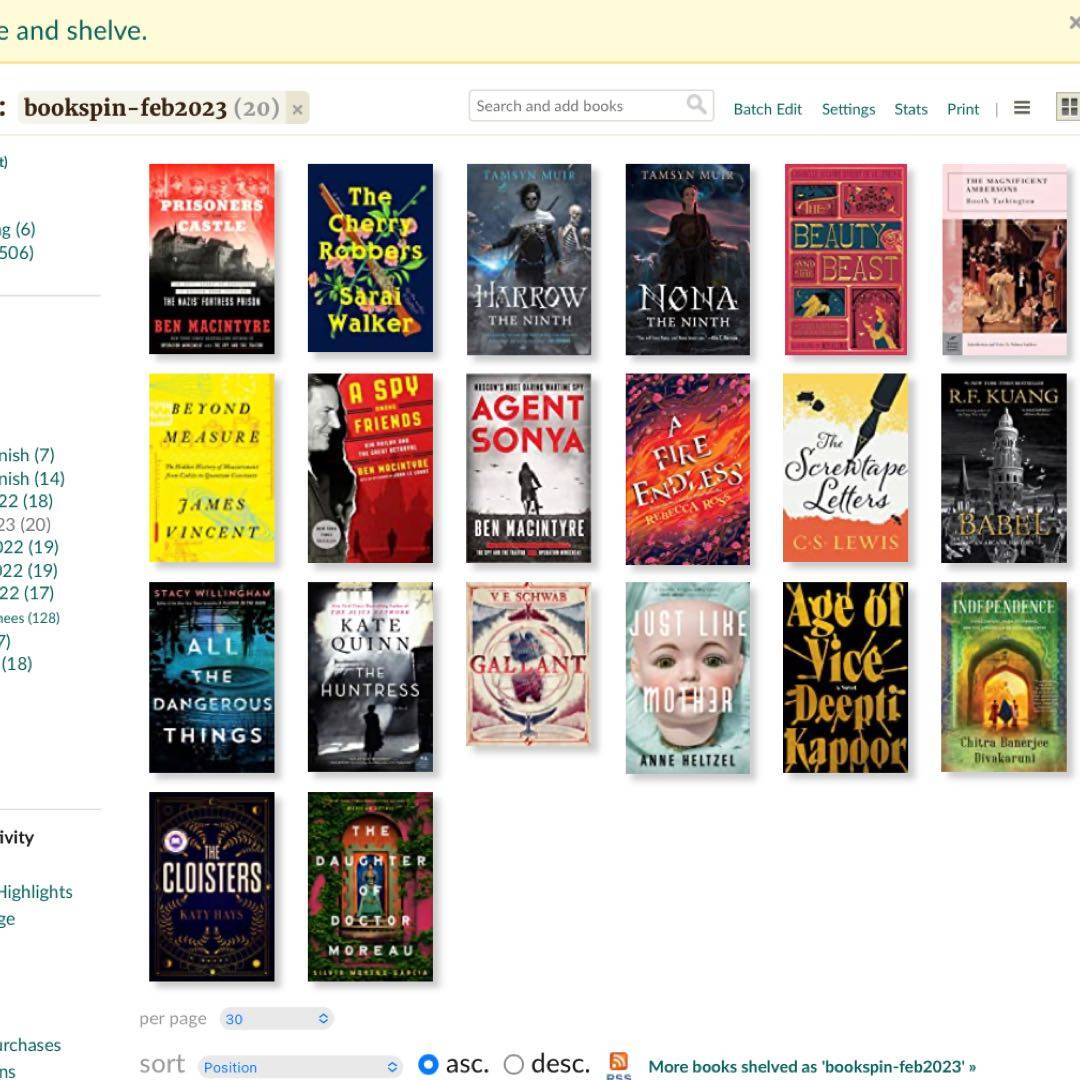
Task: Open Beauty and the Beast cover
Action: (x=846, y=259)
